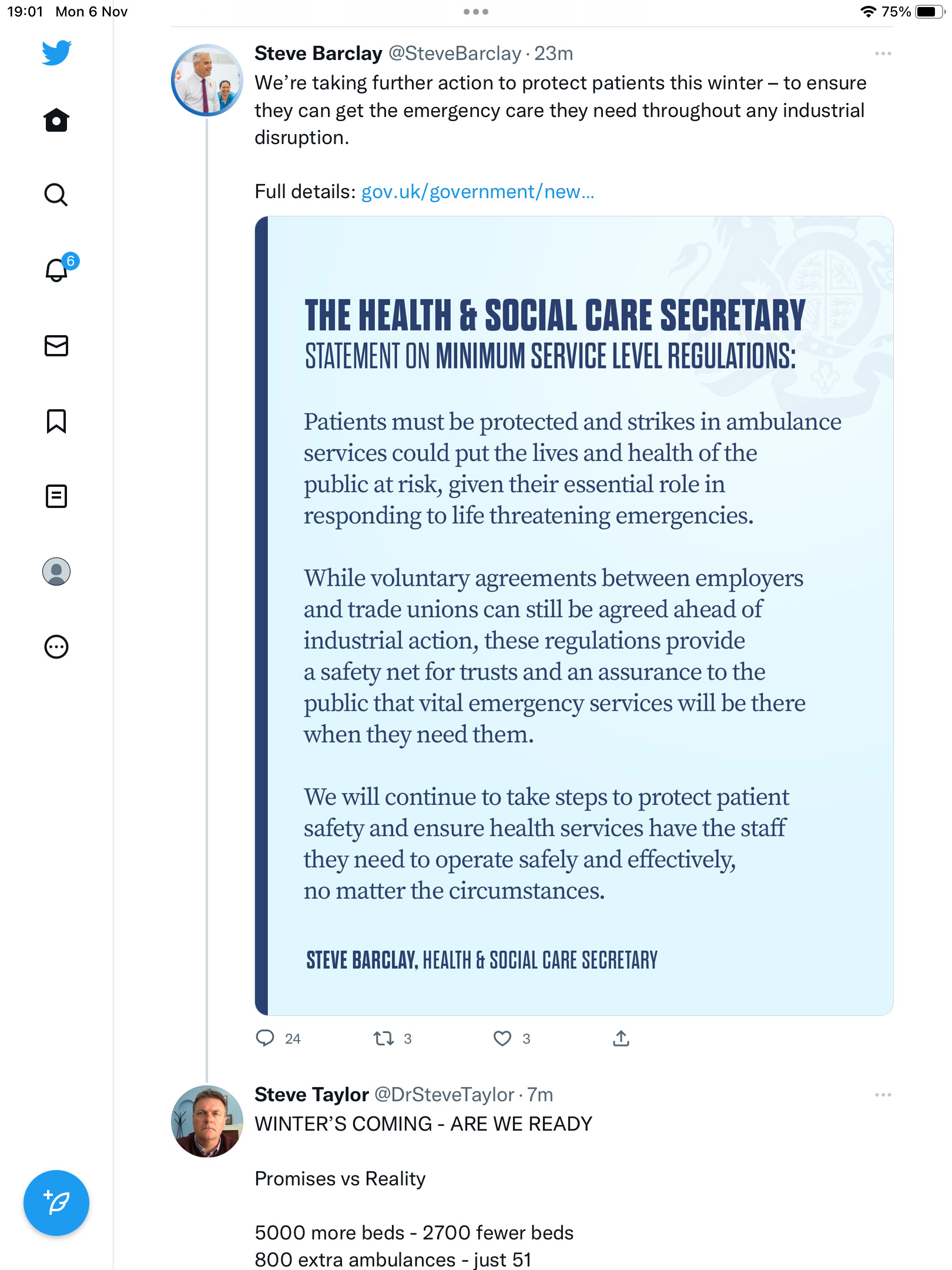
Task: Like Steve Barclay's tweet
Action: 502,1039
